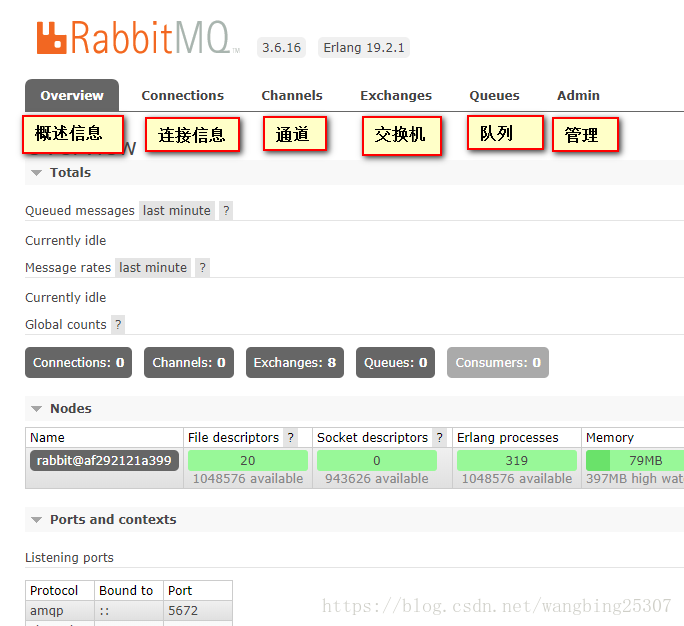
Task: Open help for Message rates
Action: (202, 267)
